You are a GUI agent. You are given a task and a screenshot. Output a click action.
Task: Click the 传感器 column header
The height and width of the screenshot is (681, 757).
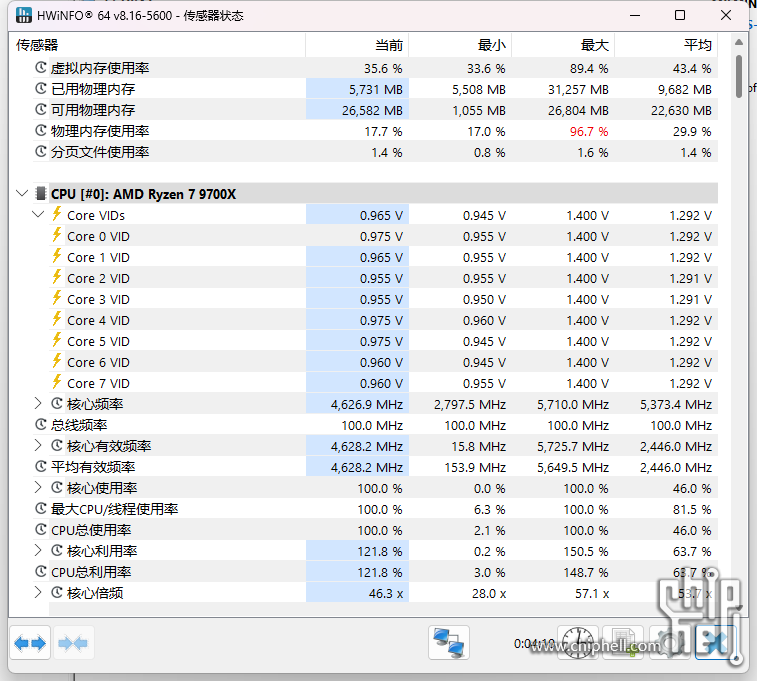click(157, 45)
